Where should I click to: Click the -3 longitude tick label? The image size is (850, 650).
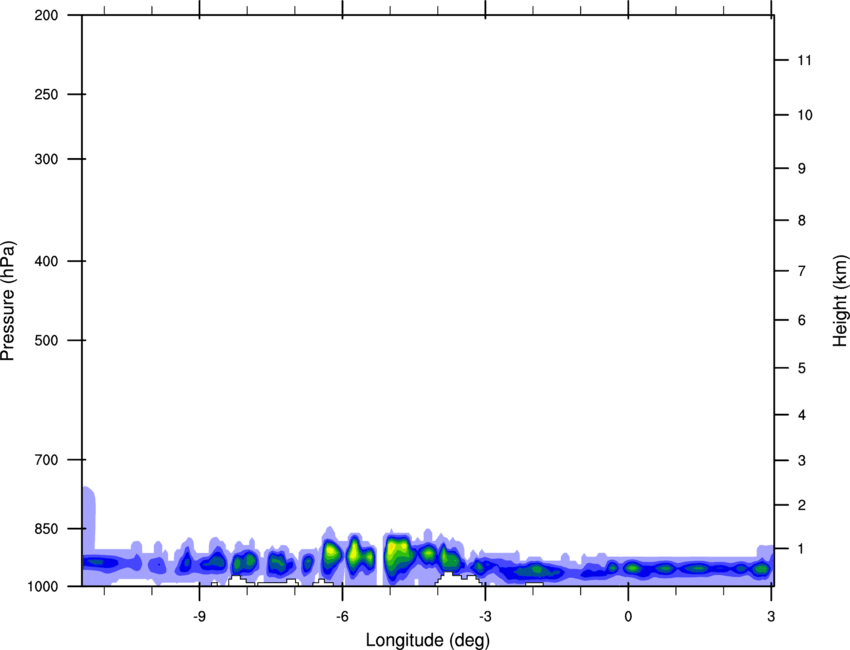(485, 617)
